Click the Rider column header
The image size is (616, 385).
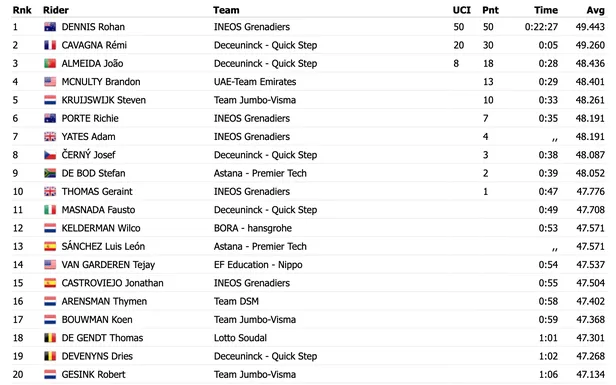[x=56, y=10]
